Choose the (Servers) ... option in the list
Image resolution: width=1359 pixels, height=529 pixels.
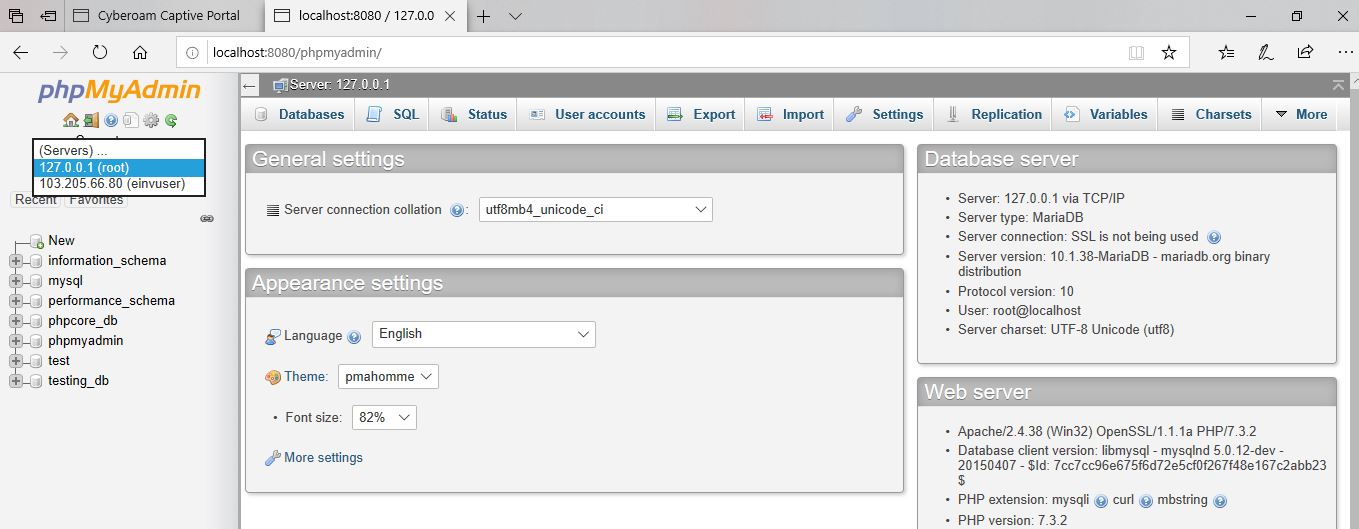tap(119, 150)
